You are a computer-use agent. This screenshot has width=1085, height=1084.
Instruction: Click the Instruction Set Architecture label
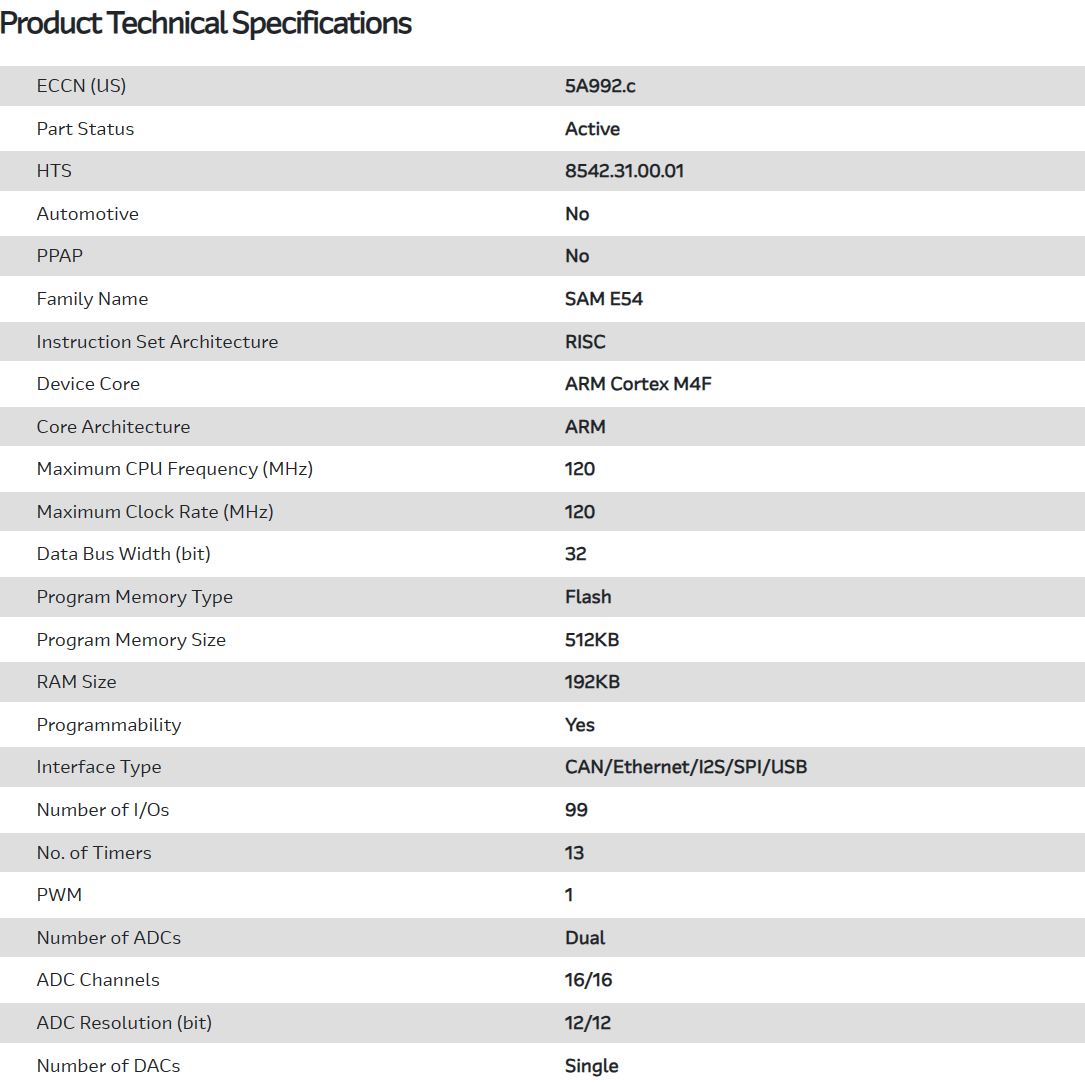click(x=157, y=342)
